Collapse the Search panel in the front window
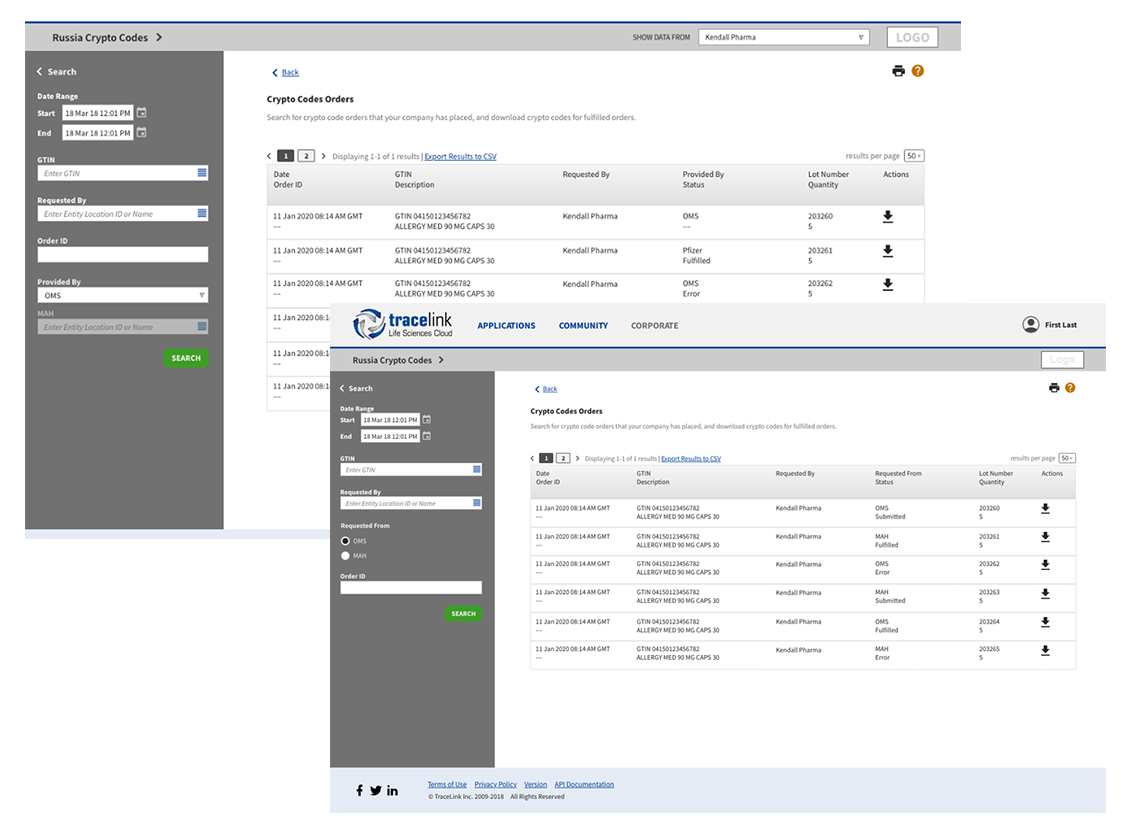This screenshot has height=832, width=1133. pos(343,388)
